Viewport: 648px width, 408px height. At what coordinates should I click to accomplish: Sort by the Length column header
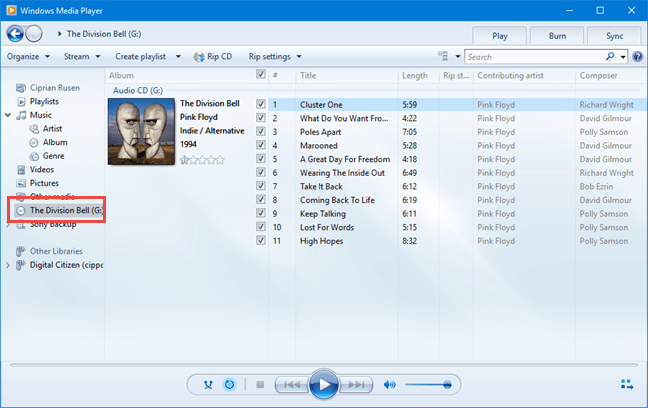click(418, 76)
